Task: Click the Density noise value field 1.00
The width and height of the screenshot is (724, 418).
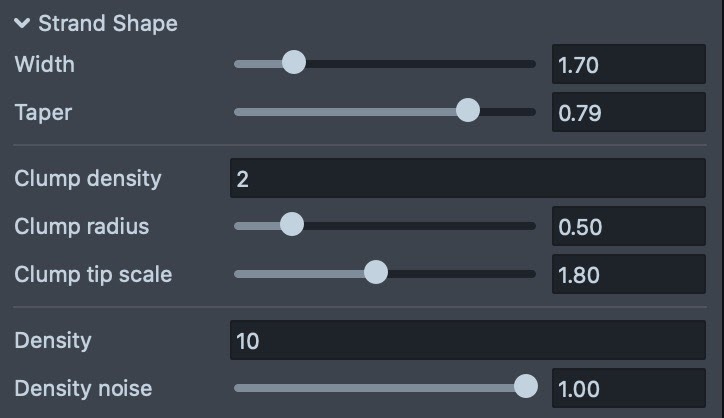Action: (628, 388)
